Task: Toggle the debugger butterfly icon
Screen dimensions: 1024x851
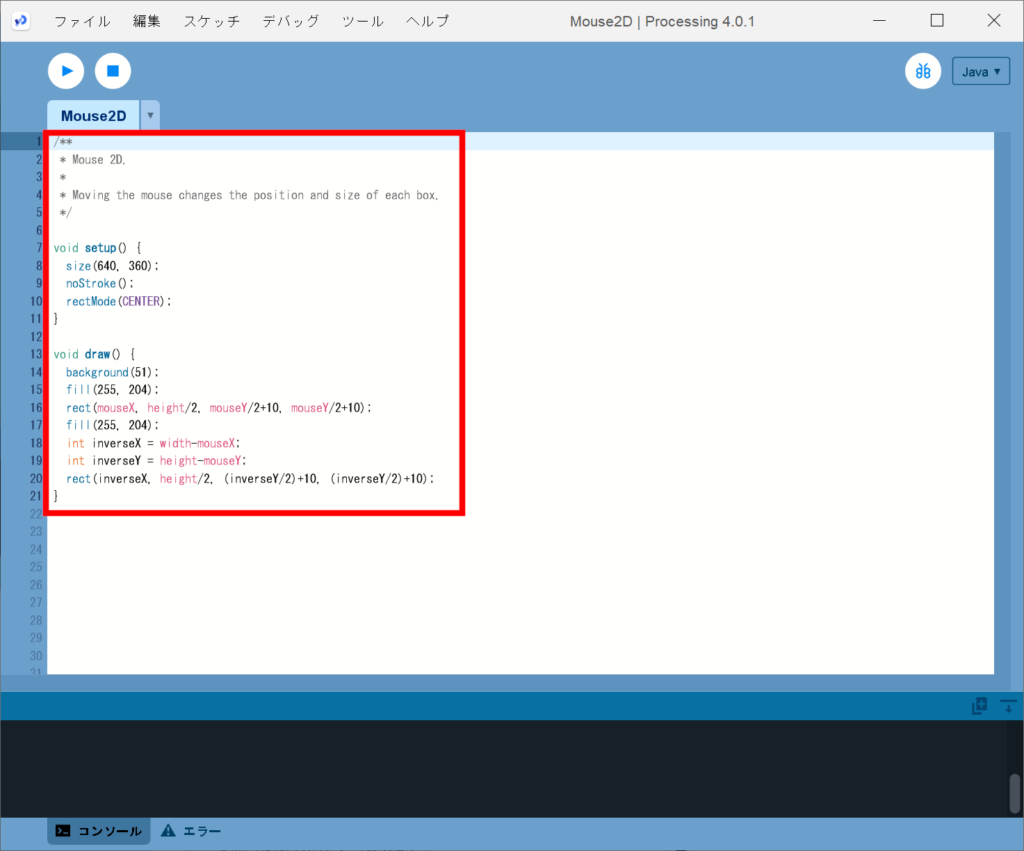Action: (923, 71)
